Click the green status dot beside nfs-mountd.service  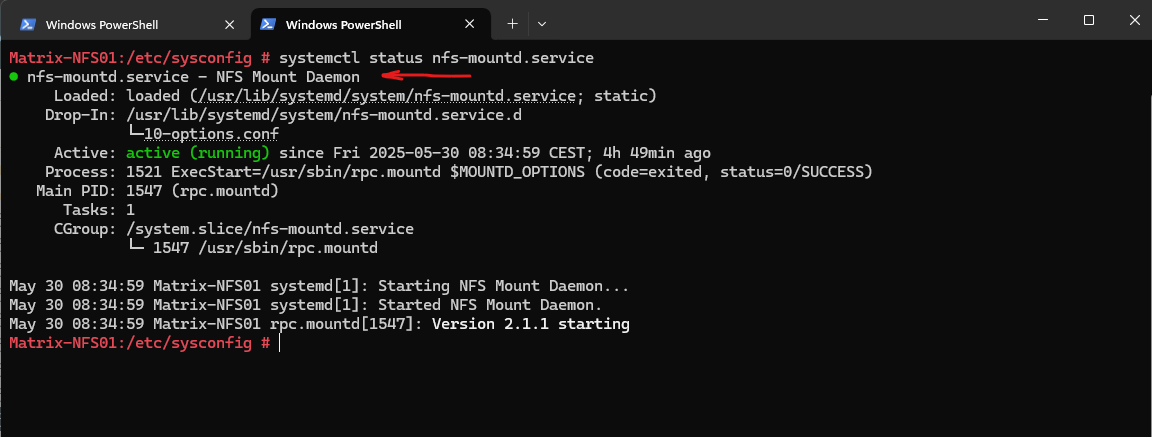tap(14, 76)
